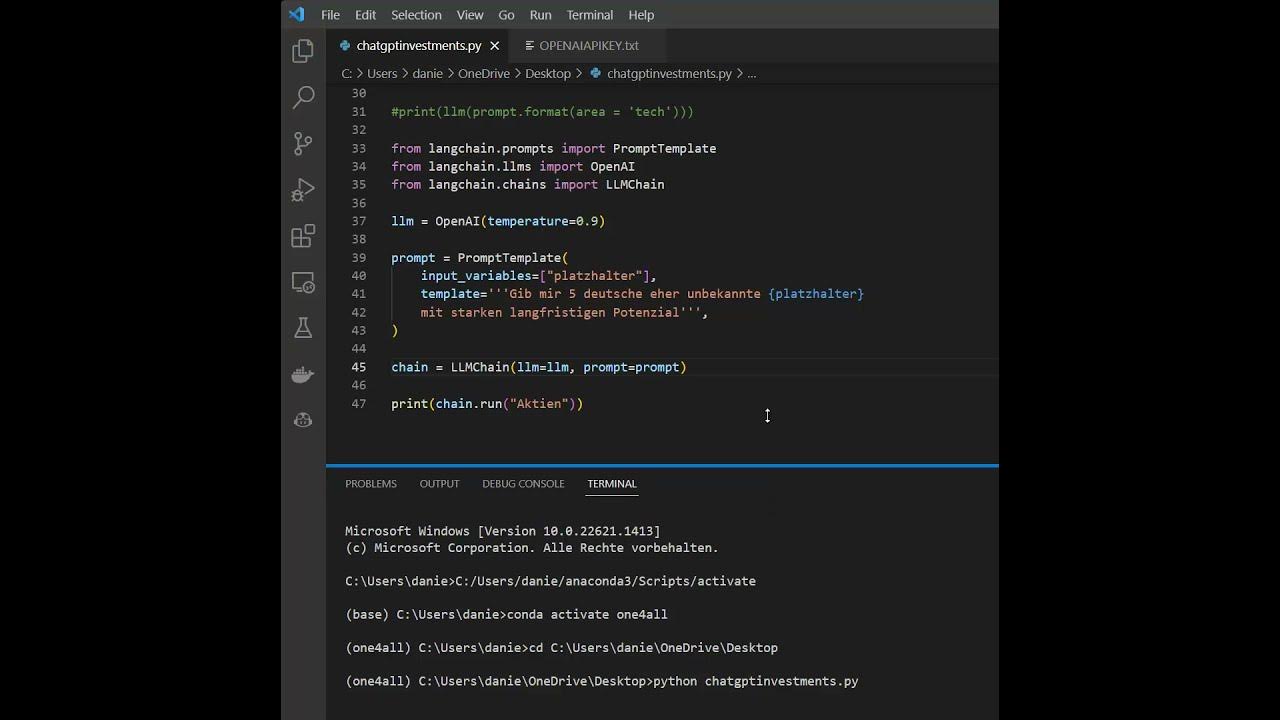This screenshot has height=720, width=1280.
Task: Click the 'python chatgptinvestments.py' terminal command
Action: [756, 682]
